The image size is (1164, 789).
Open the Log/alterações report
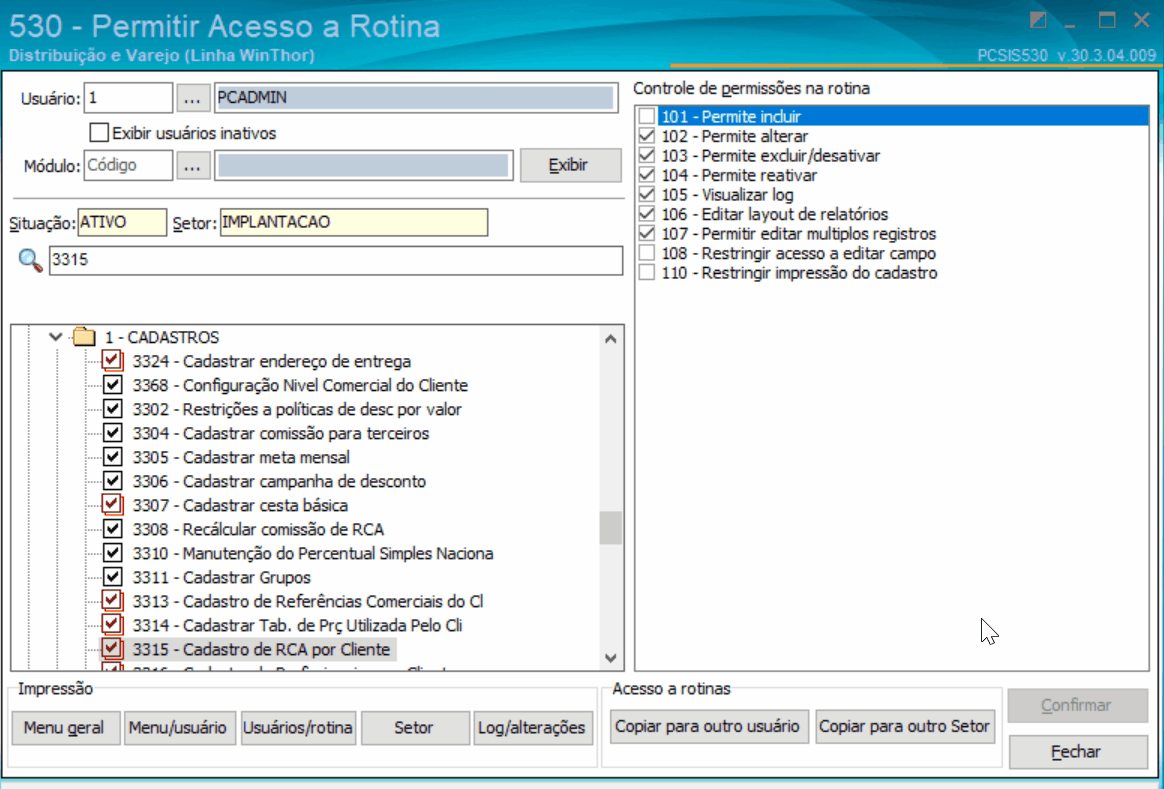pyautogui.click(x=532, y=727)
